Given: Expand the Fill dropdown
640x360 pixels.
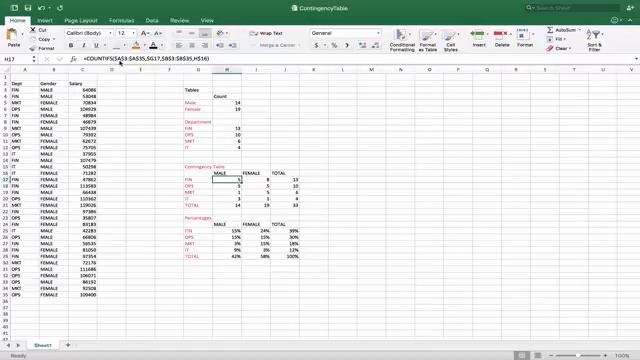Looking at the screenshot, I should pos(564,39).
